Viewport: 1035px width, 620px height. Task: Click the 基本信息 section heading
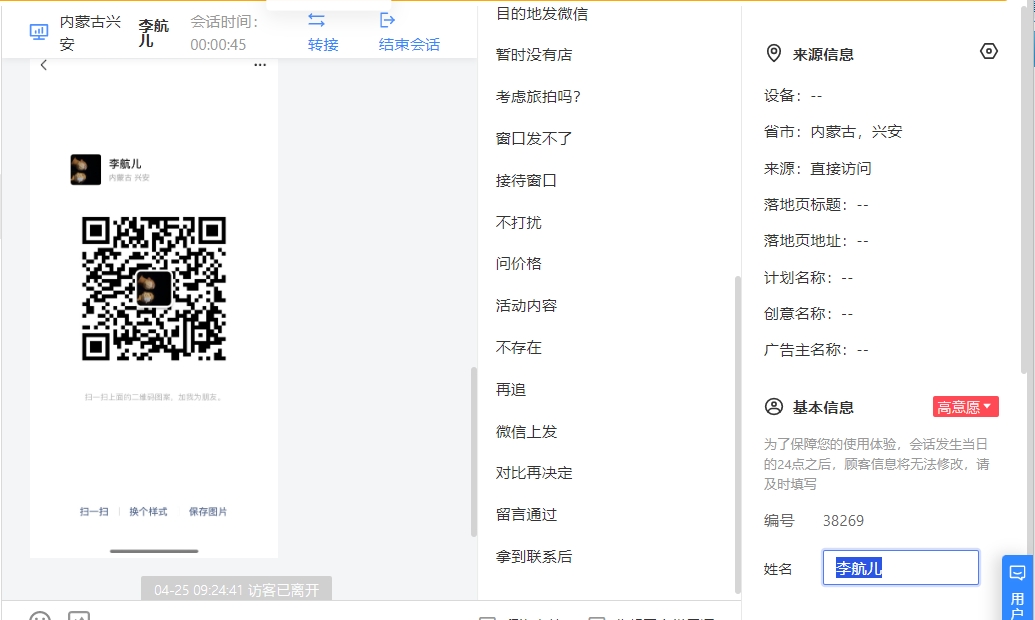823,407
